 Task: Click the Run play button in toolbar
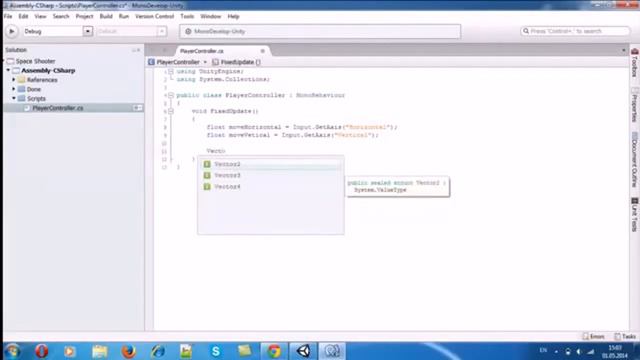(12, 31)
